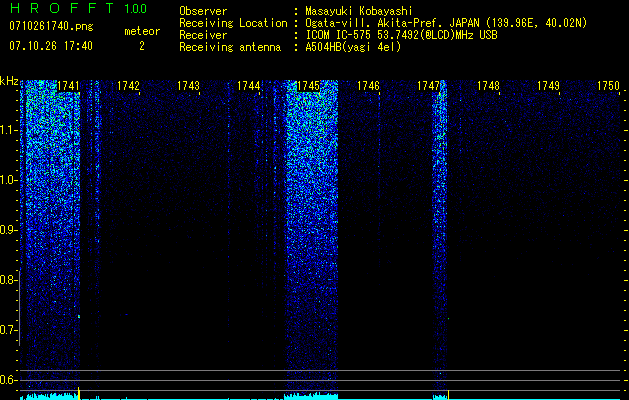Click the 1750 time marker
The image size is (629, 400).
coord(608,86)
